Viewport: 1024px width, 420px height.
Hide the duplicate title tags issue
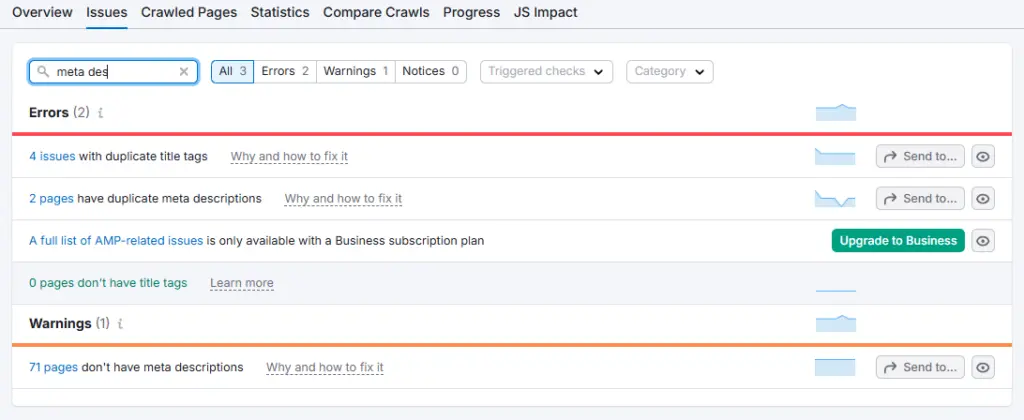[x=984, y=157]
